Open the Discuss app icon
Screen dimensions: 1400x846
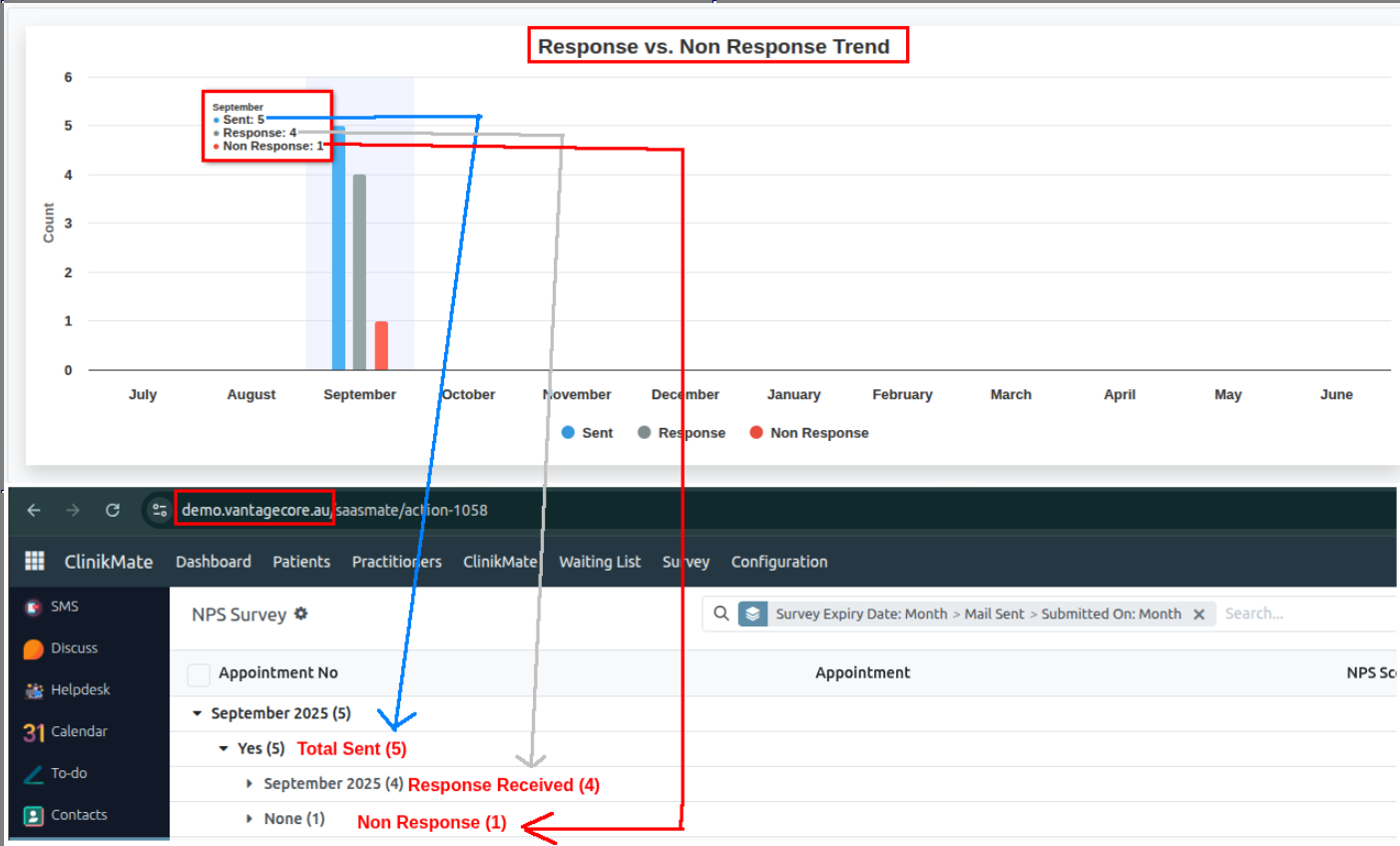coord(34,648)
